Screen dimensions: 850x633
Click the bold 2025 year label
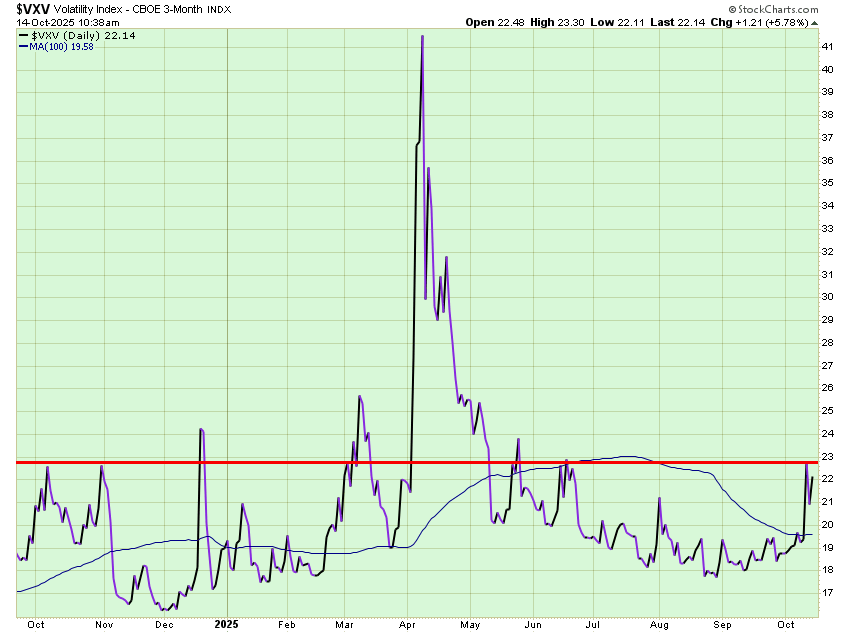pyautogui.click(x=226, y=624)
